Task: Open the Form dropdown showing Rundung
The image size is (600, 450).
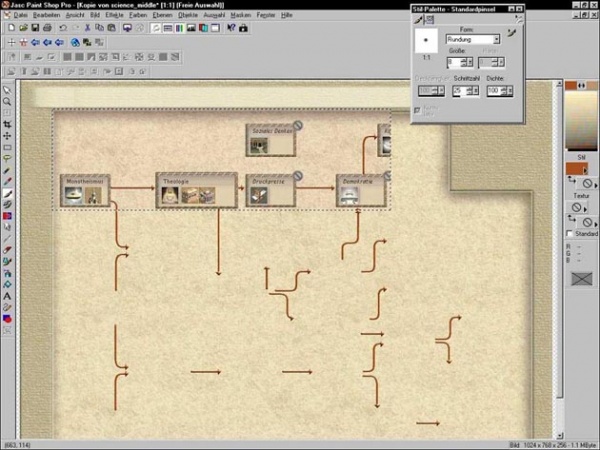Action: [x=473, y=40]
